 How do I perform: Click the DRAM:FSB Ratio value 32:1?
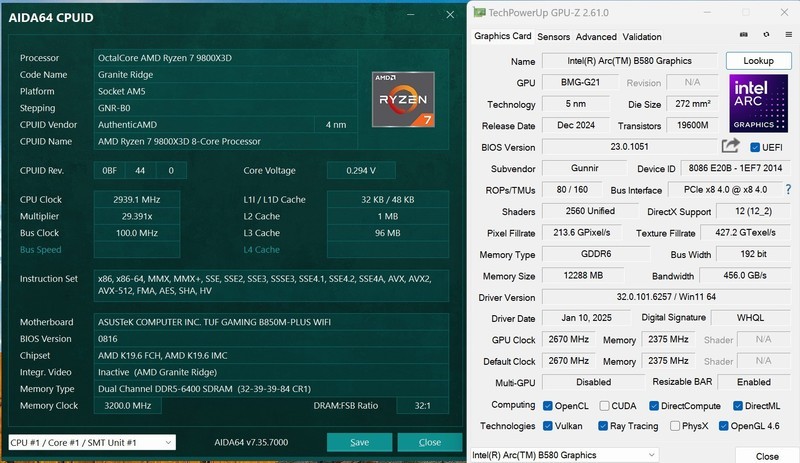422,406
